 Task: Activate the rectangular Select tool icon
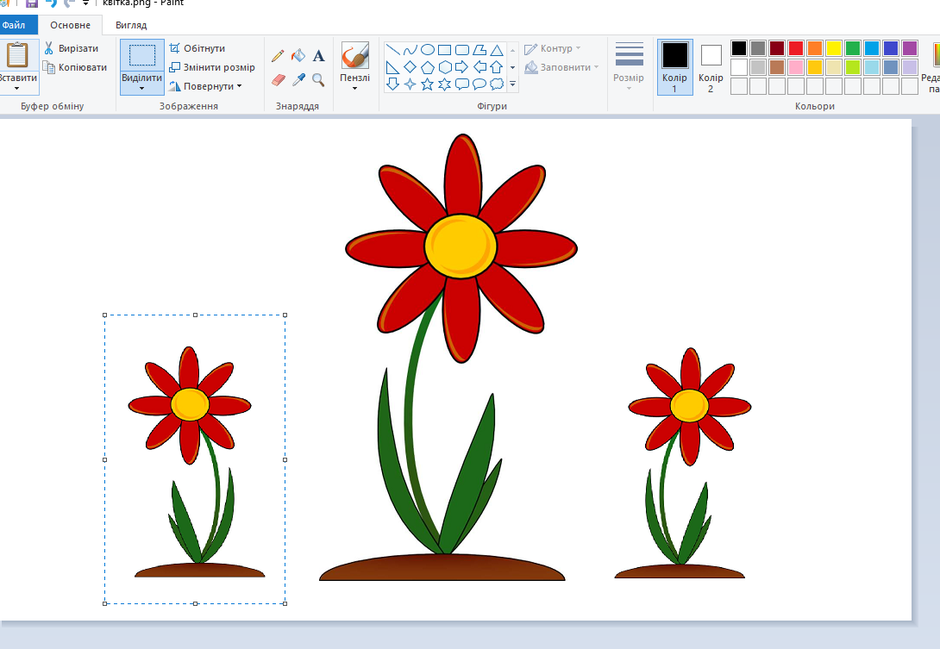coord(142,56)
